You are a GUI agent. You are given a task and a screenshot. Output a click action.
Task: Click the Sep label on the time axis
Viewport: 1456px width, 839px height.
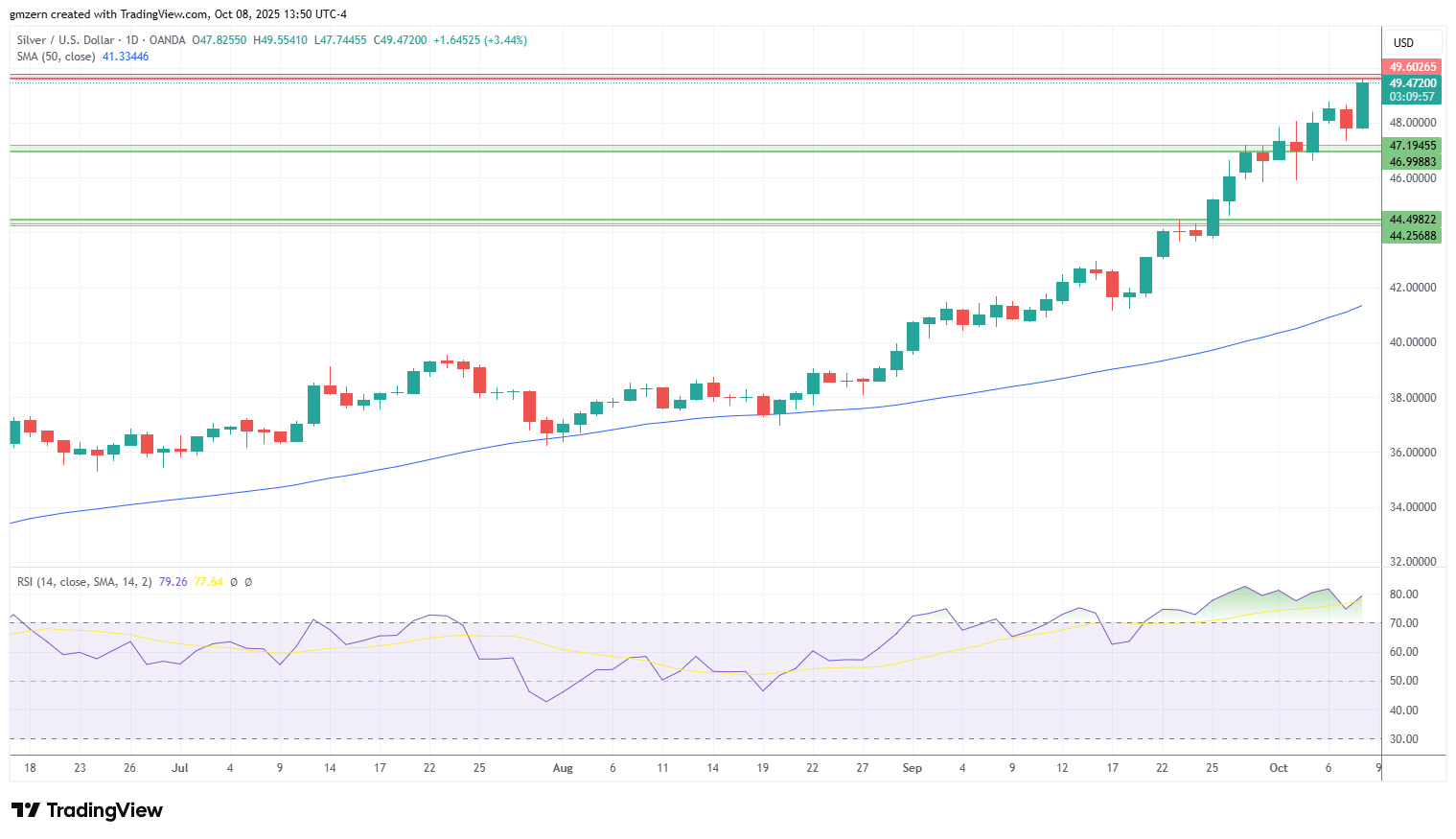point(913,768)
